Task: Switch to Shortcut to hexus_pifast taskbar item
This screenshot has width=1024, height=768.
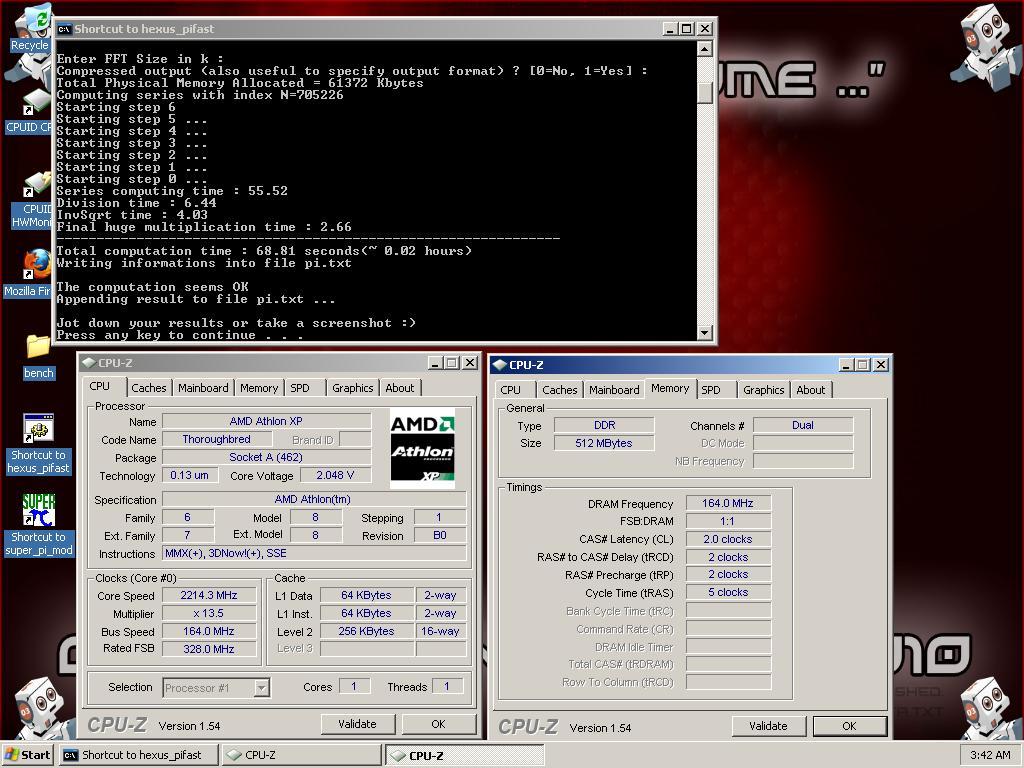Action: [x=138, y=755]
